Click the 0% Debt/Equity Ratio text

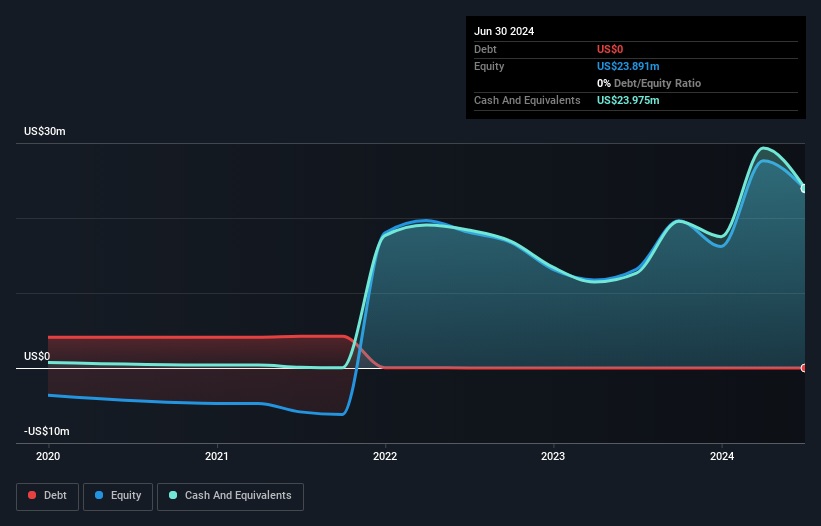pos(649,83)
